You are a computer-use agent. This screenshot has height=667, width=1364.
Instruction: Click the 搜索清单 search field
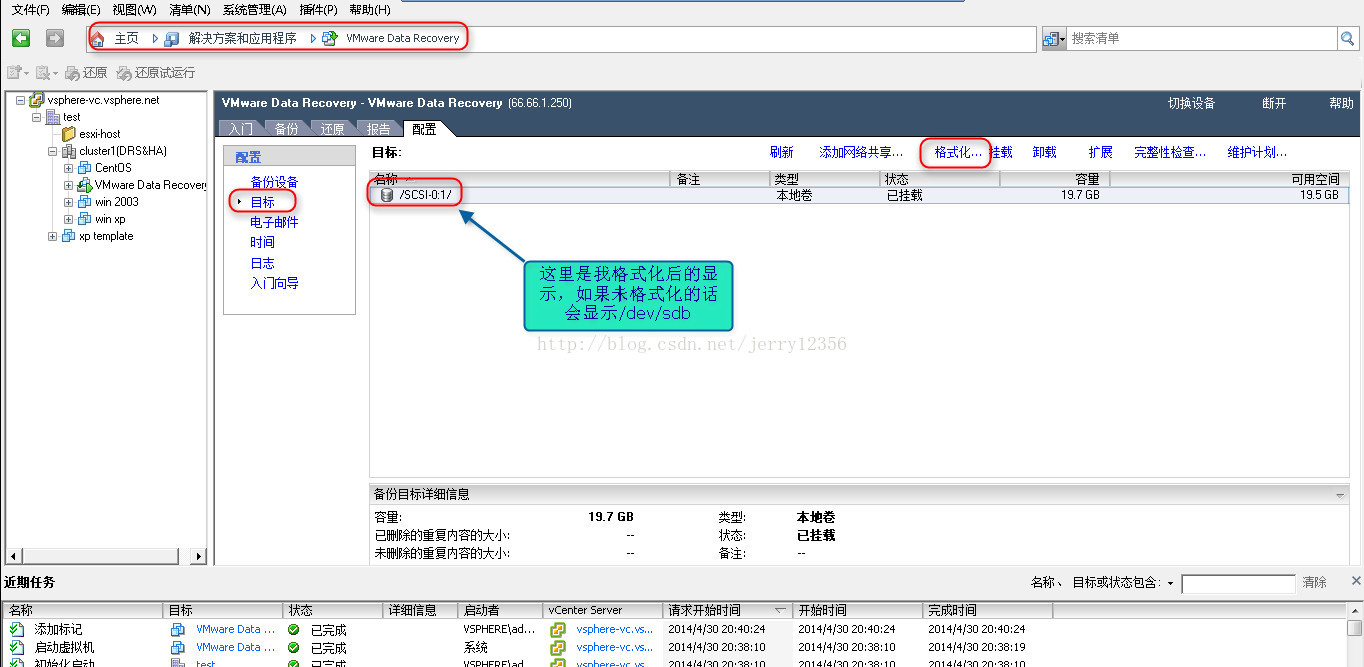pos(1202,38)
